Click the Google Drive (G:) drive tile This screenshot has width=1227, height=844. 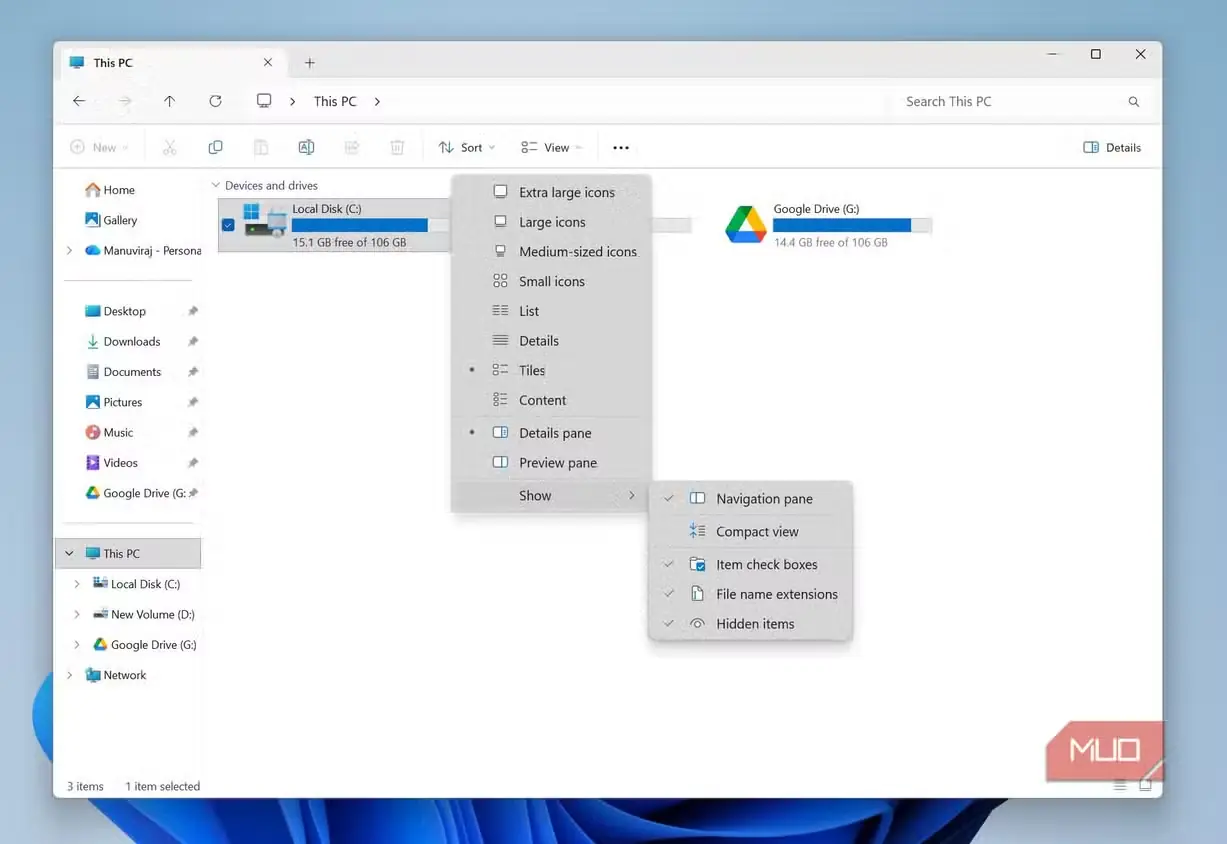click(x=828, y=225)
